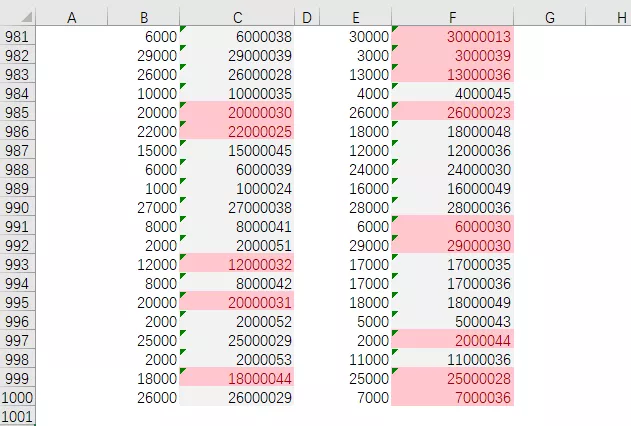Select column D header
The width and height of the screenshot is (631, 426).
tap(307, 17)
